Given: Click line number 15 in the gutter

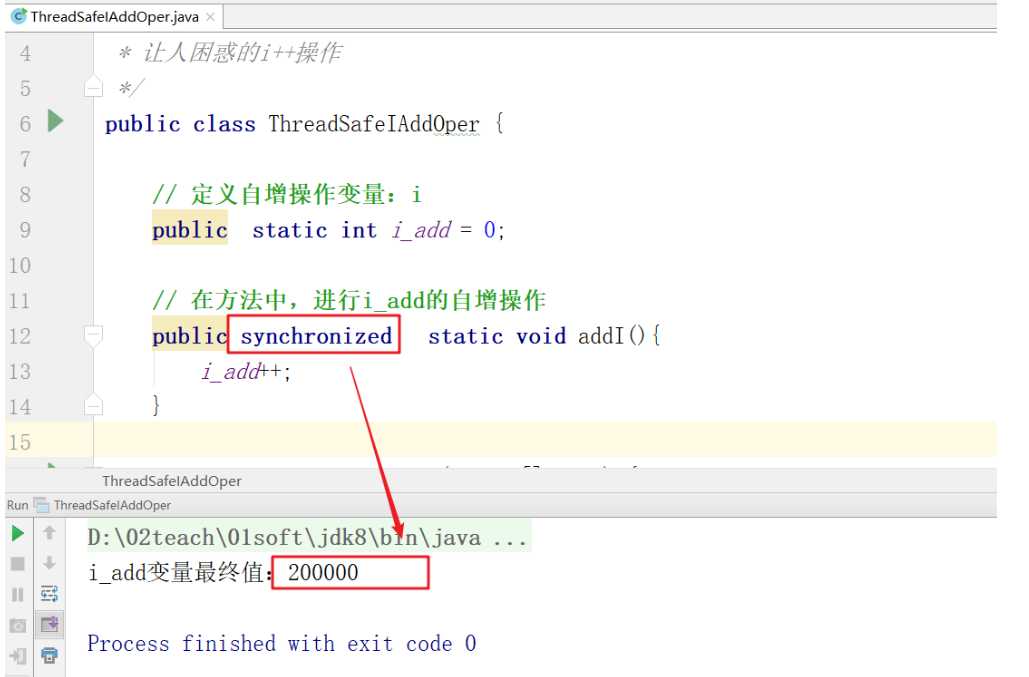Looking at the screenshot, I should pos(20,442).
